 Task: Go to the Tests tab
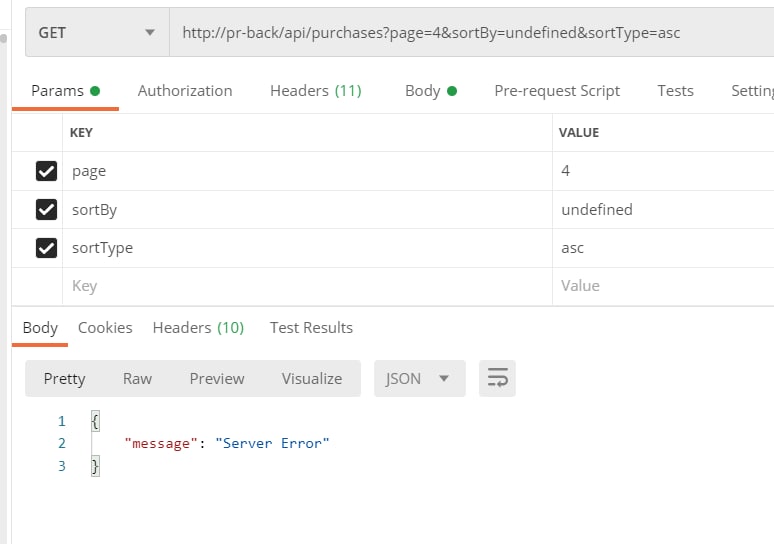(675, 91)
